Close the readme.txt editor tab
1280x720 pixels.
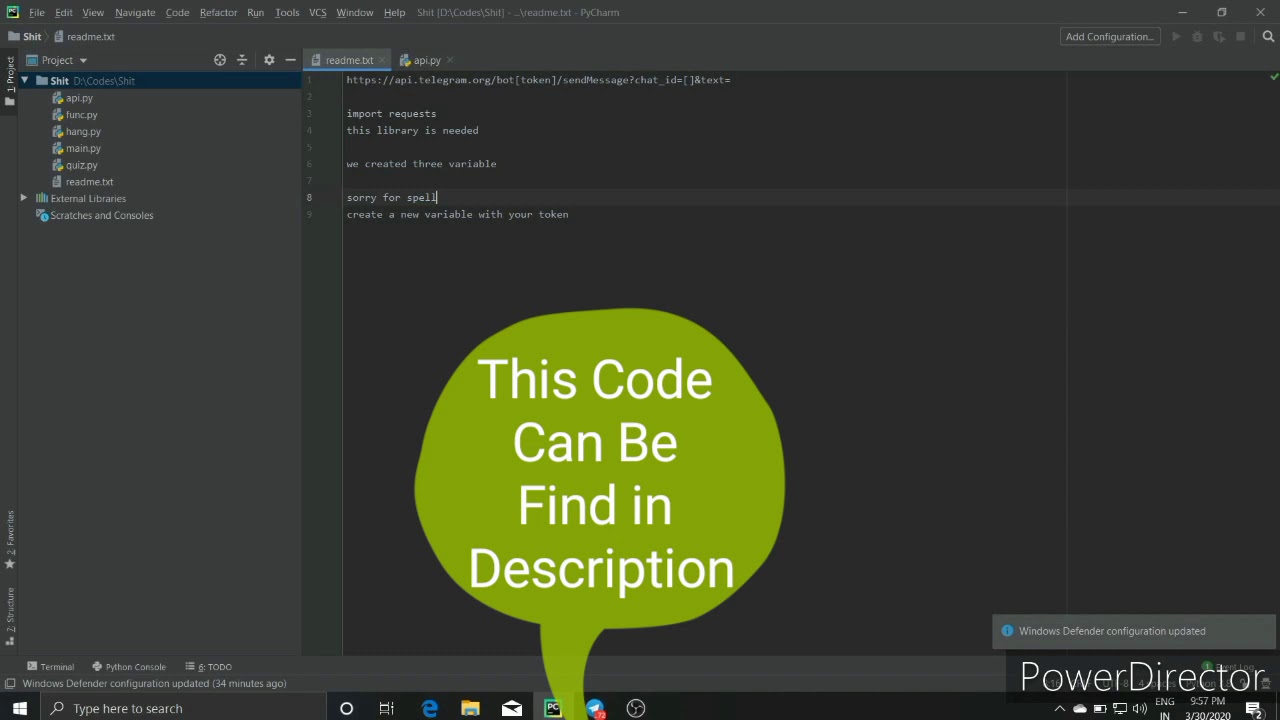coord(381,60)
